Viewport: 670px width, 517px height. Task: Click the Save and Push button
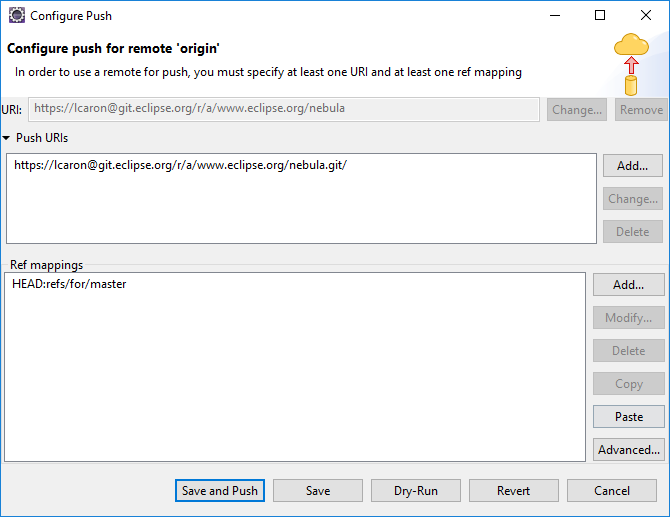click(x=220, y=491)
